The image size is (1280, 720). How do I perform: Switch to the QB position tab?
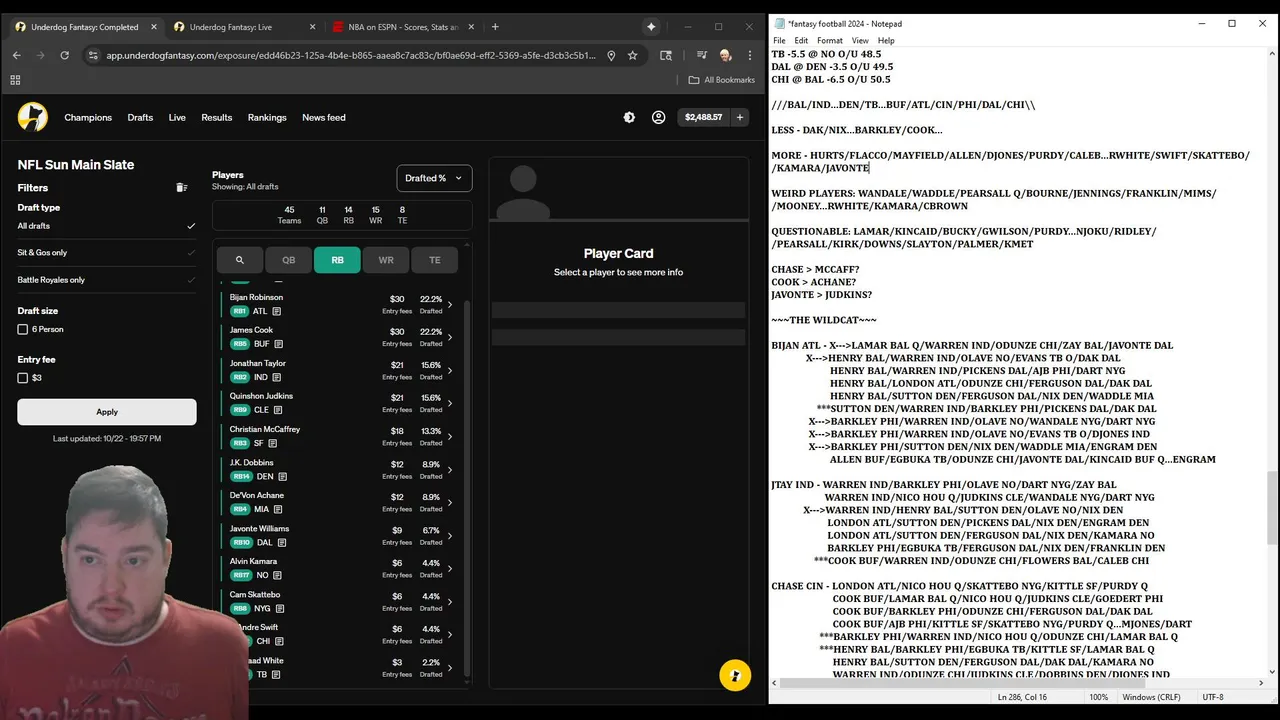[x=288, y=260]
